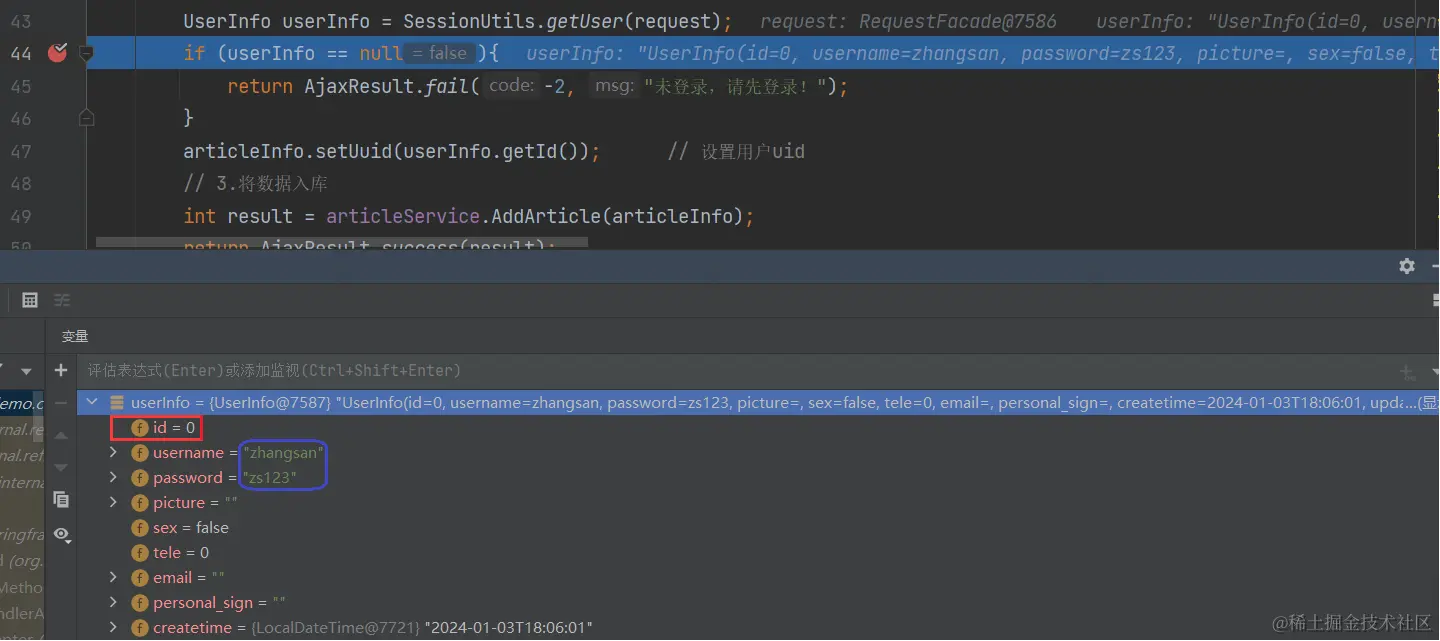Click line number 49 in gutter
Screen dimensions: 1440x641
tap(21, 216)
